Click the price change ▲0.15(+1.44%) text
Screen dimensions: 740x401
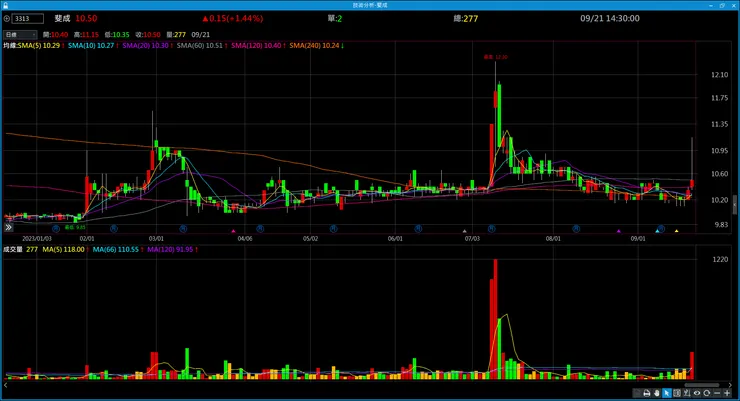tap(233, 18)
